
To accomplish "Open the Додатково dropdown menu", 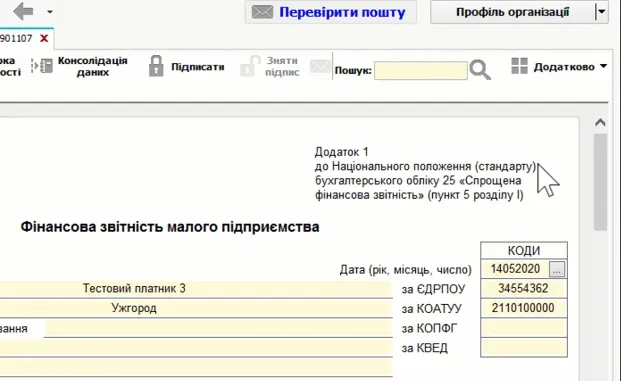I will point(559,67).
